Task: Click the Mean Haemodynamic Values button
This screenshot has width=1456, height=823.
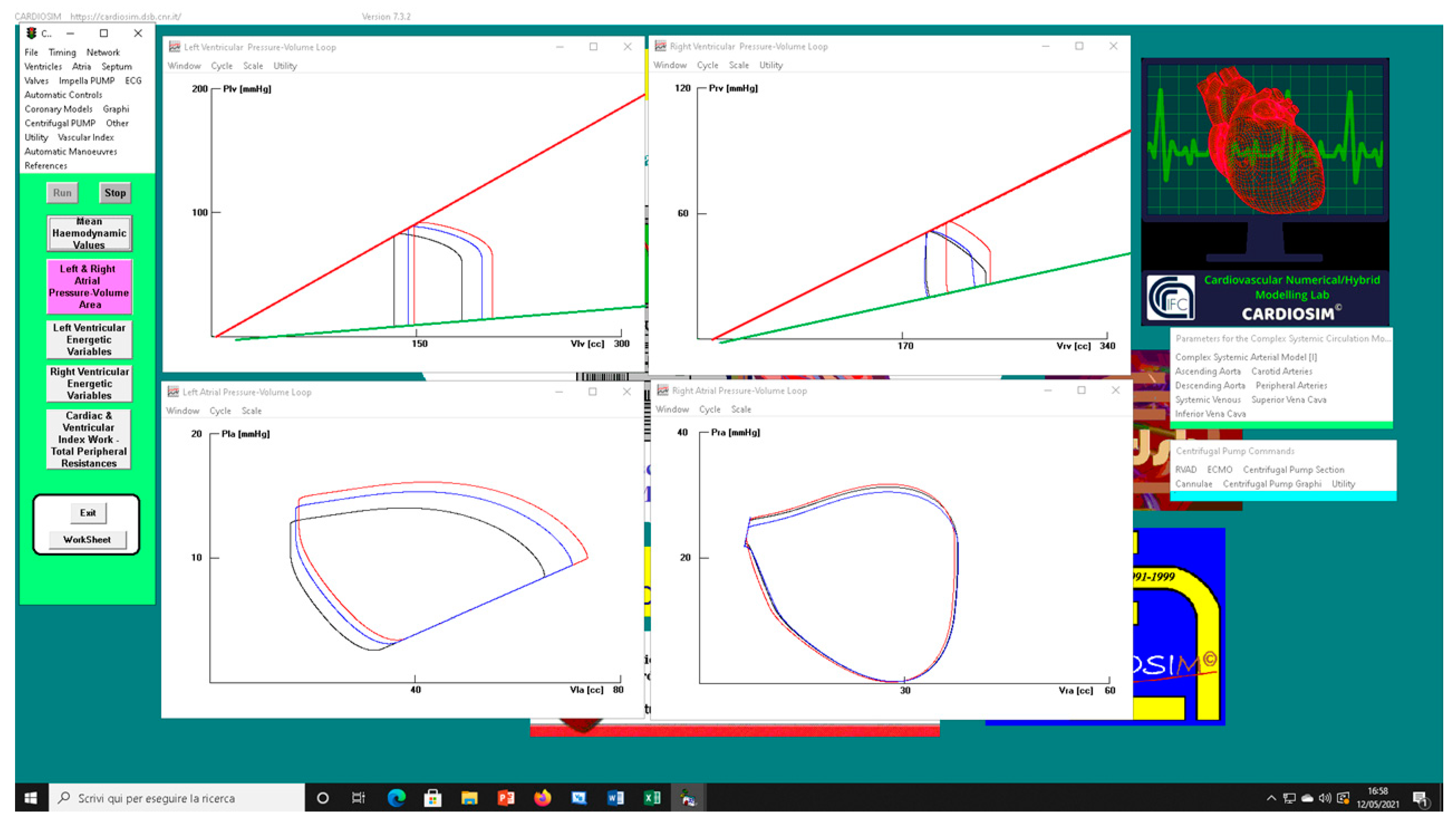Action: (89, 233)
